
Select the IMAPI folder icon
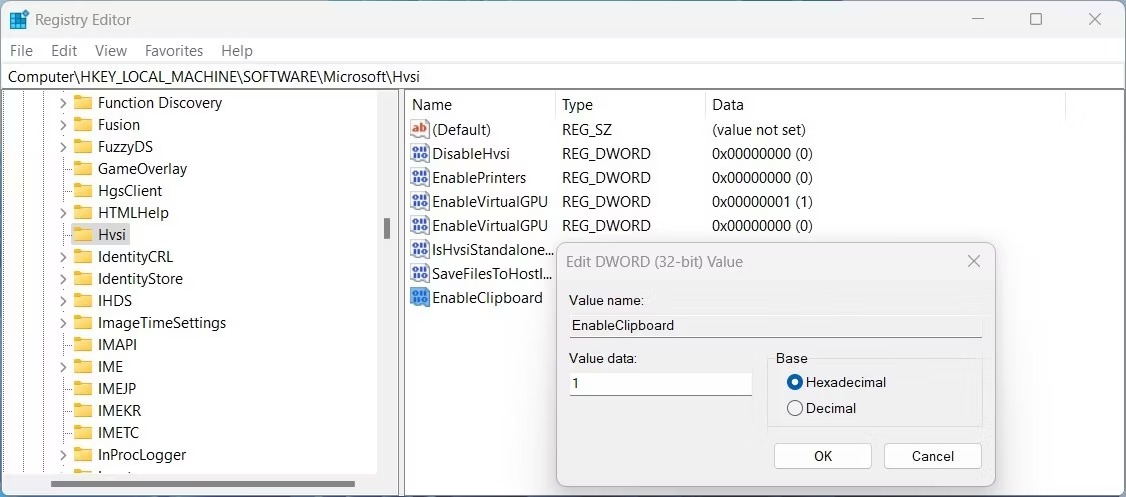pyautogui.click(x=83, y=345)
